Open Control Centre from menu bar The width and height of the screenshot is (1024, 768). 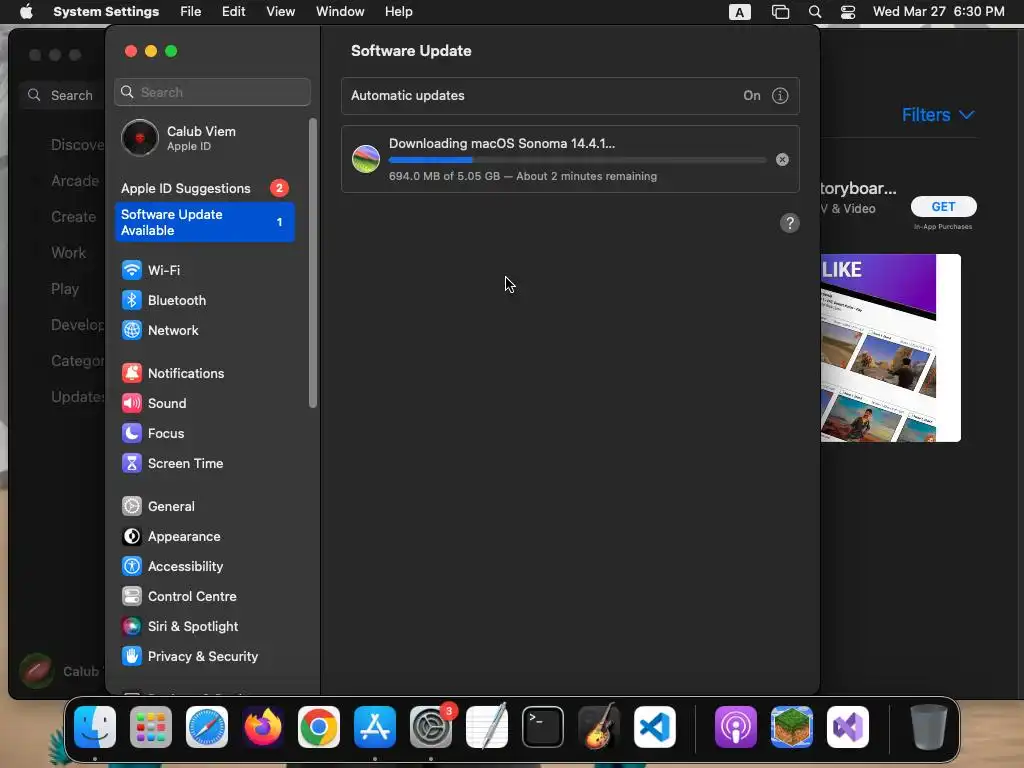point(848,12)
